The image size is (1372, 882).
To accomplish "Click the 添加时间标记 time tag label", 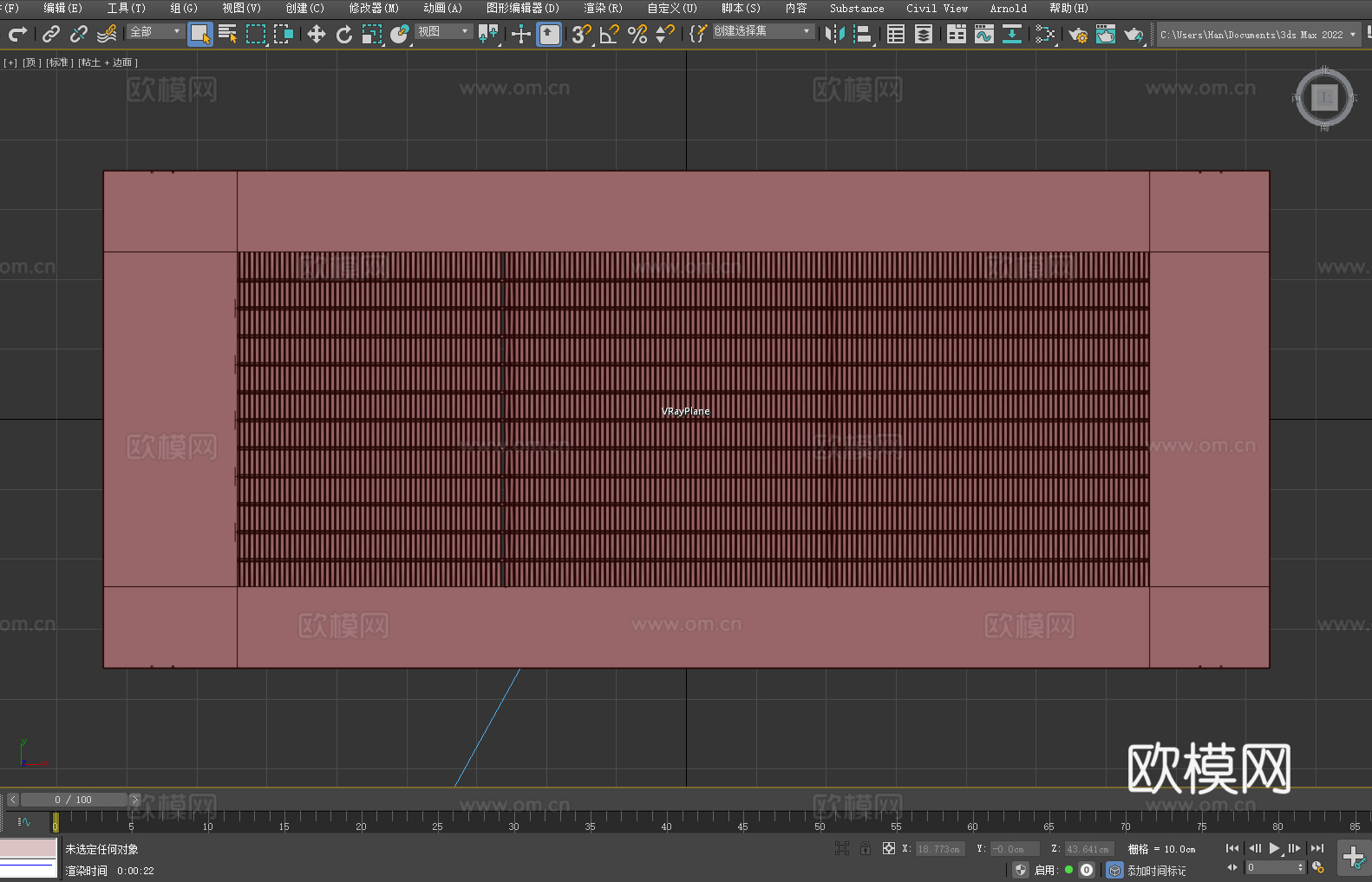I will coord(1156,870).
